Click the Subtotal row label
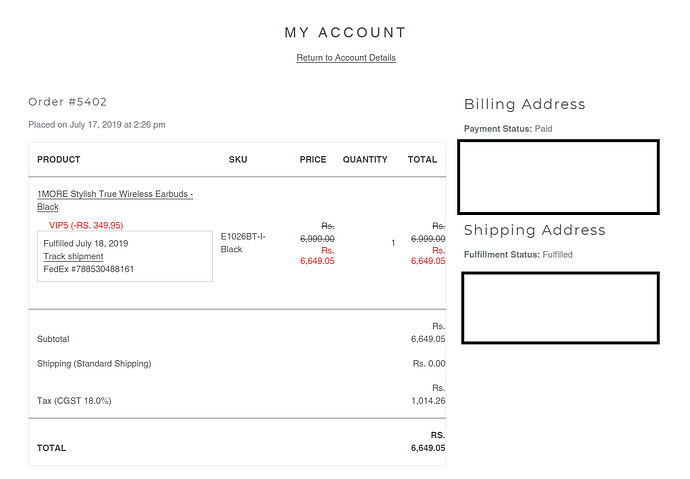This screenshot has height=479, width=690. (53, 339)
